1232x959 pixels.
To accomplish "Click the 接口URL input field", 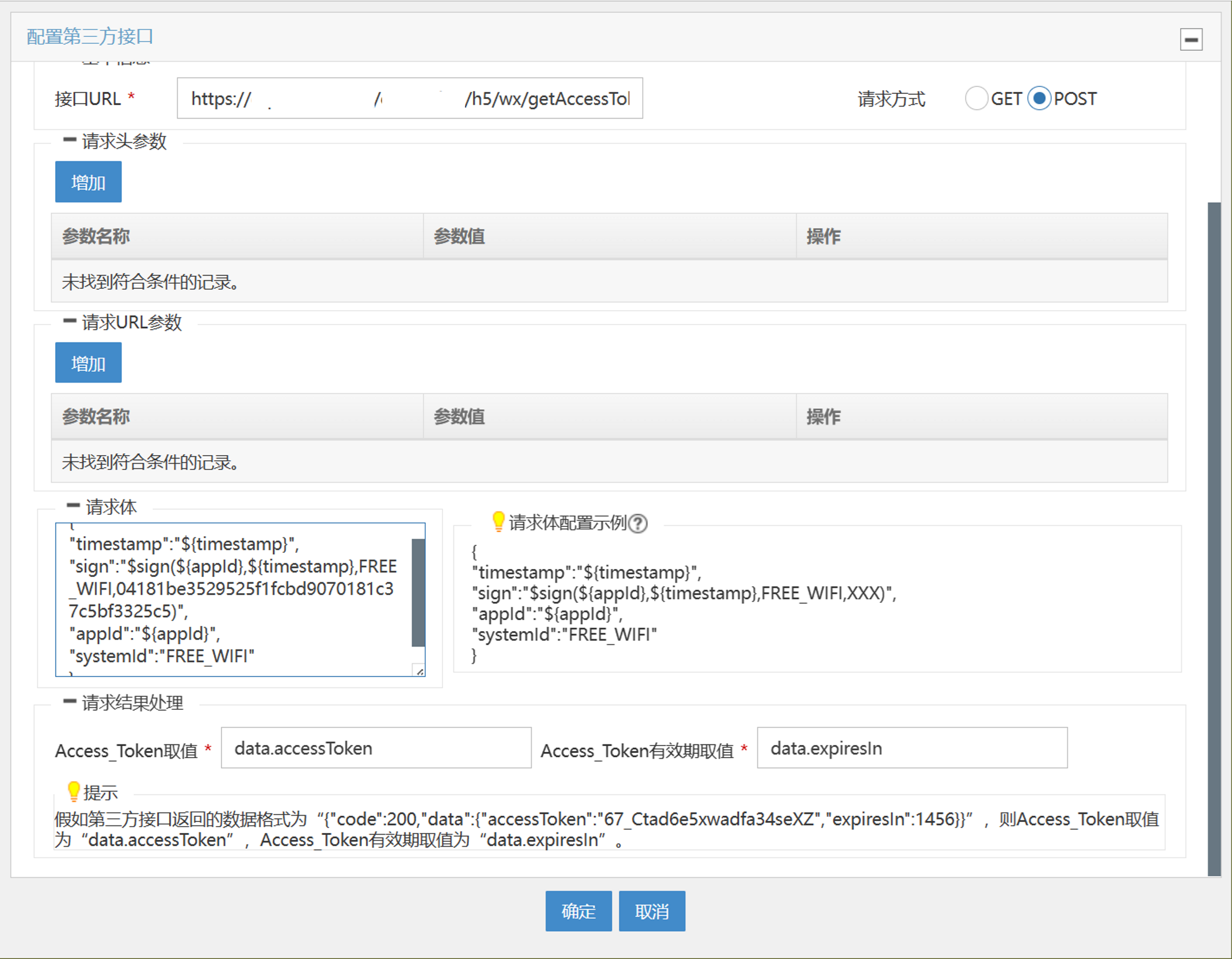I will tap(409, 98).
